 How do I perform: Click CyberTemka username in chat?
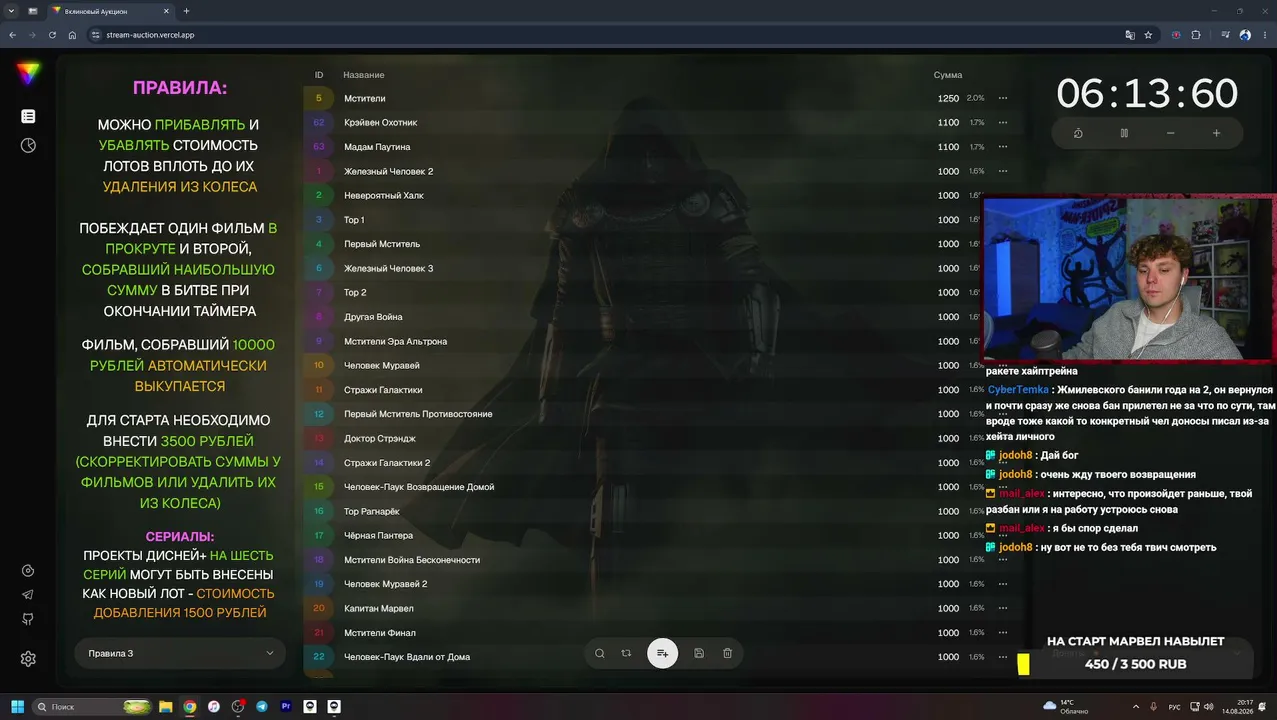(x=1018, y=390)
